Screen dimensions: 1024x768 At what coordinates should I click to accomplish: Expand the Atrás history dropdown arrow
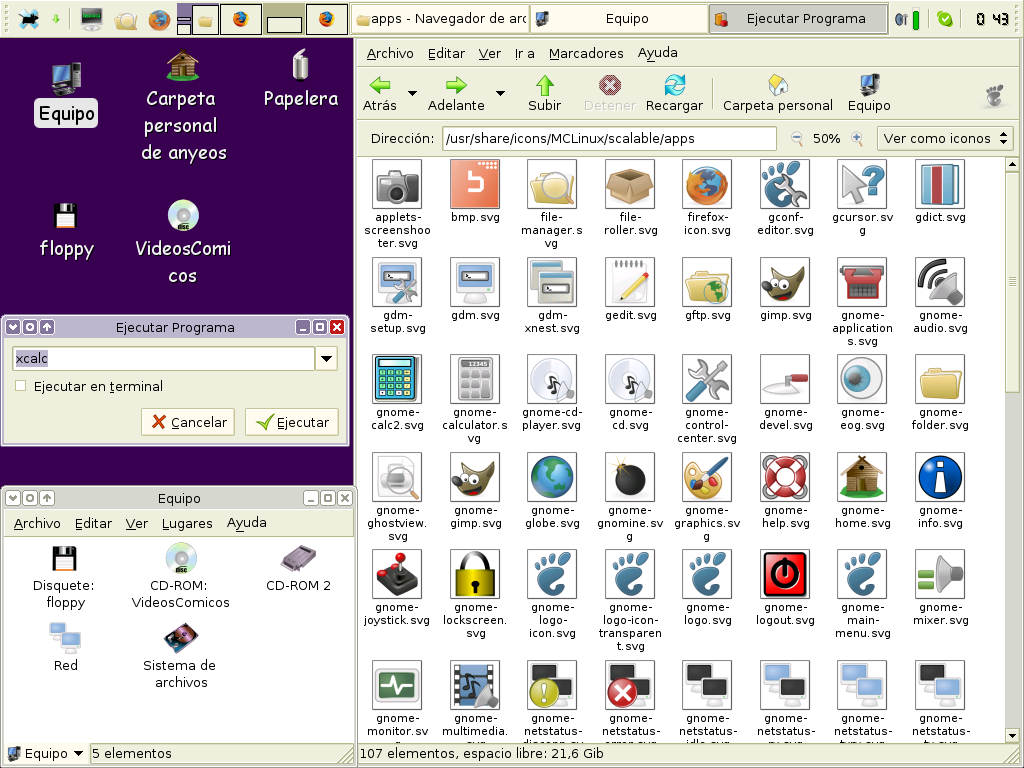(x=412, y=93)
